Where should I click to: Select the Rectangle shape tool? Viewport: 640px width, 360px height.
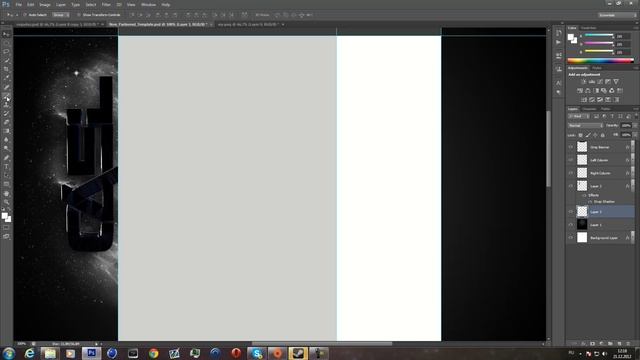click(x=6, y=184)
